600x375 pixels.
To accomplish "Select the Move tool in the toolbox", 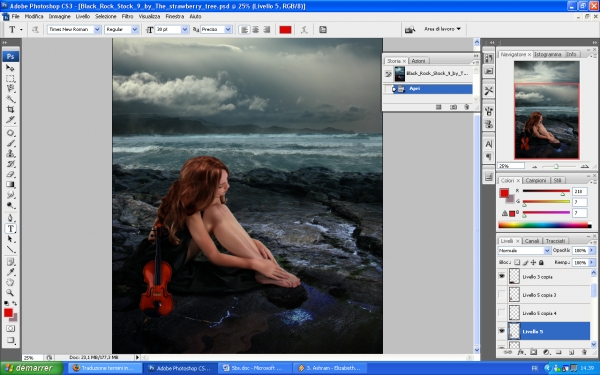I will (x=10, y=68).
